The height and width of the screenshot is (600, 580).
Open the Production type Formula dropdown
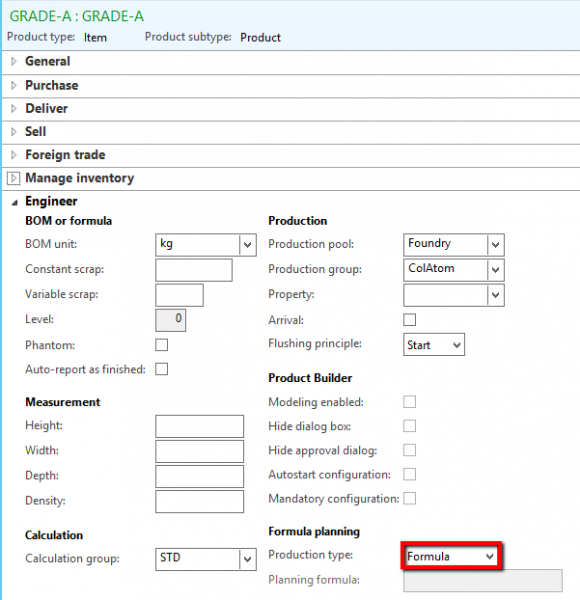coord(451,556)
